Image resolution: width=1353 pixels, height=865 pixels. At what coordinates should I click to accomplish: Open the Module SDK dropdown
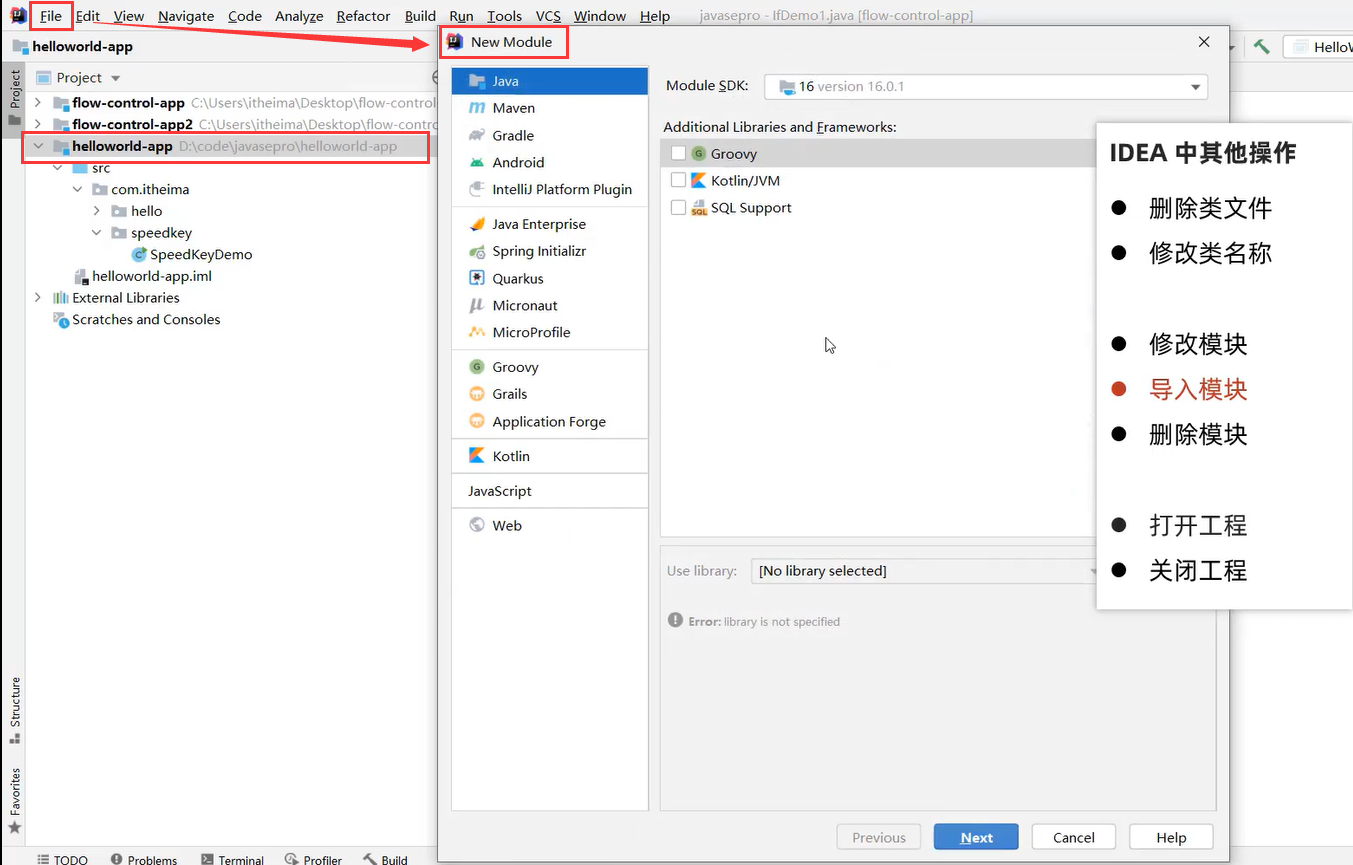click(x=986, y=87)
